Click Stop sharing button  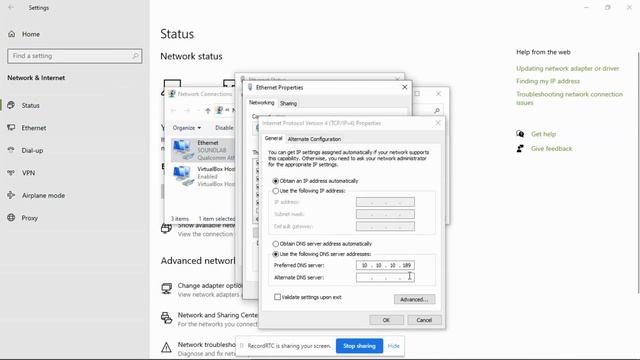click(x=359, y=346)
